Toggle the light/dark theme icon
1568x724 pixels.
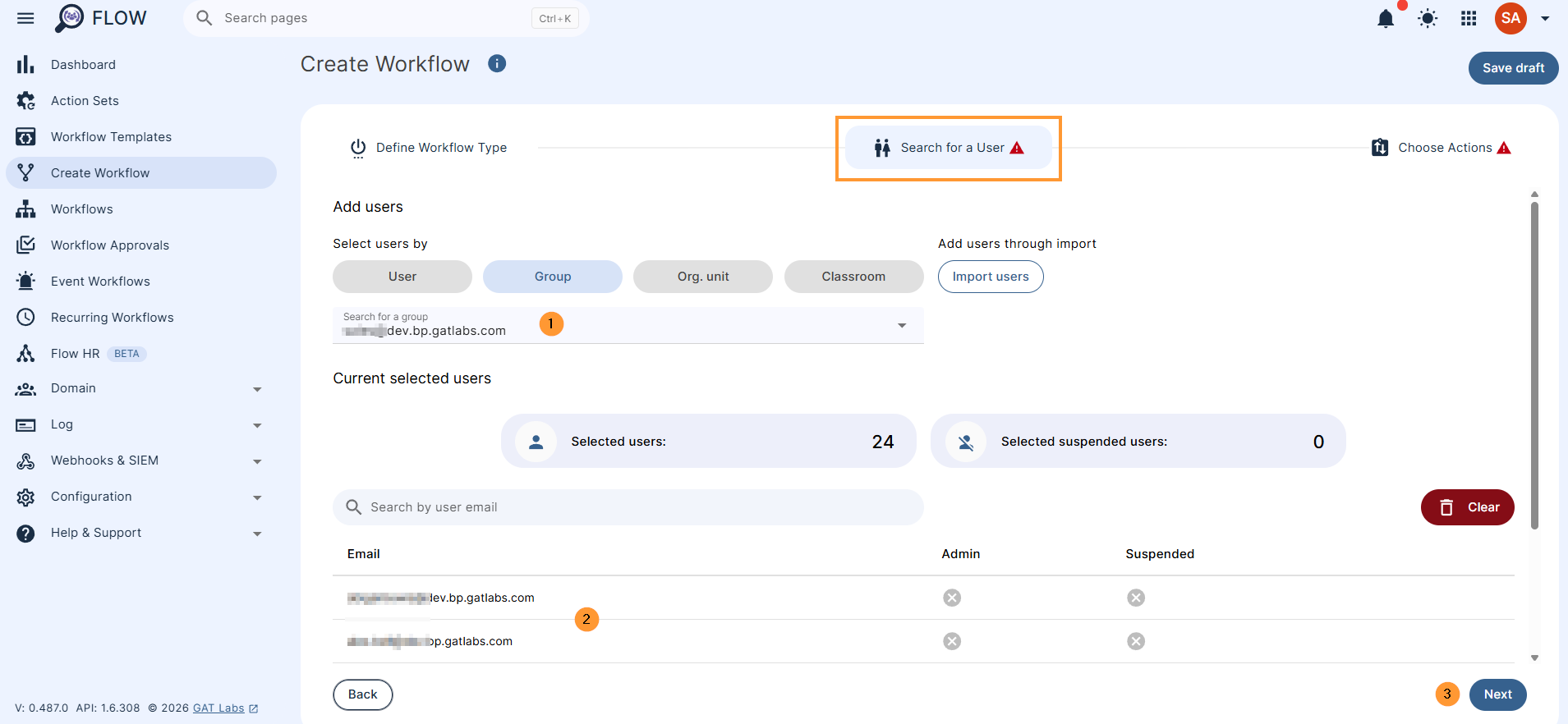click(1428, 18)
